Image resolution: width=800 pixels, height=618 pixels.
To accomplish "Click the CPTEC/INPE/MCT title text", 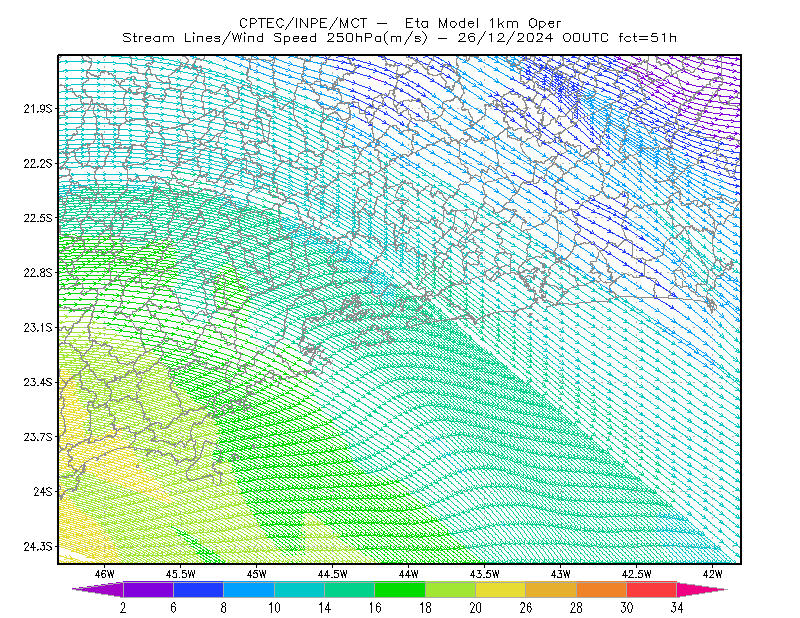I will click(303, 23).
